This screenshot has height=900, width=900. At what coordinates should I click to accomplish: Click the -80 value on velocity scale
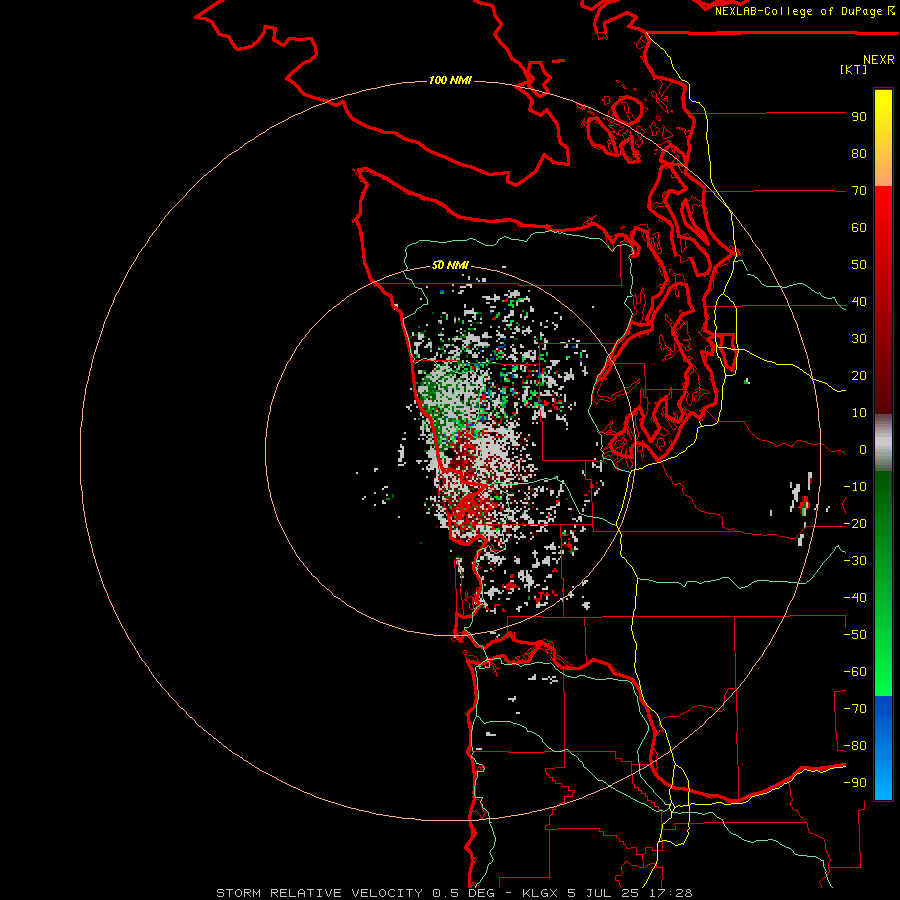click(855, 746)
